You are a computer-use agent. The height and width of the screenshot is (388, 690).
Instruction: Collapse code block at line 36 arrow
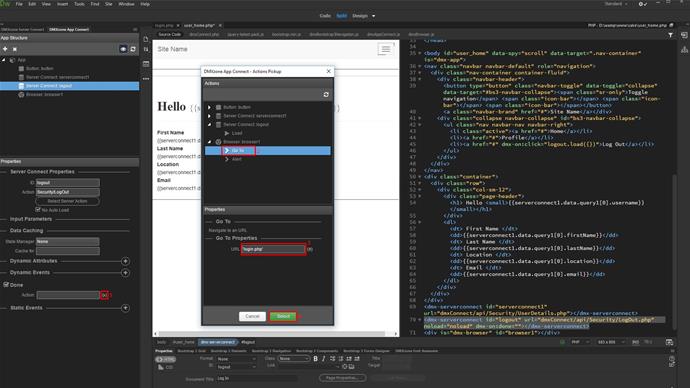(420, 66)
